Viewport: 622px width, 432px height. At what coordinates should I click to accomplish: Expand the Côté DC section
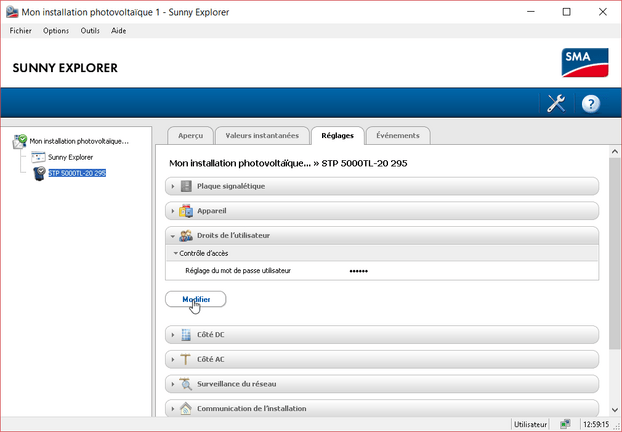(x=173, y=335)
